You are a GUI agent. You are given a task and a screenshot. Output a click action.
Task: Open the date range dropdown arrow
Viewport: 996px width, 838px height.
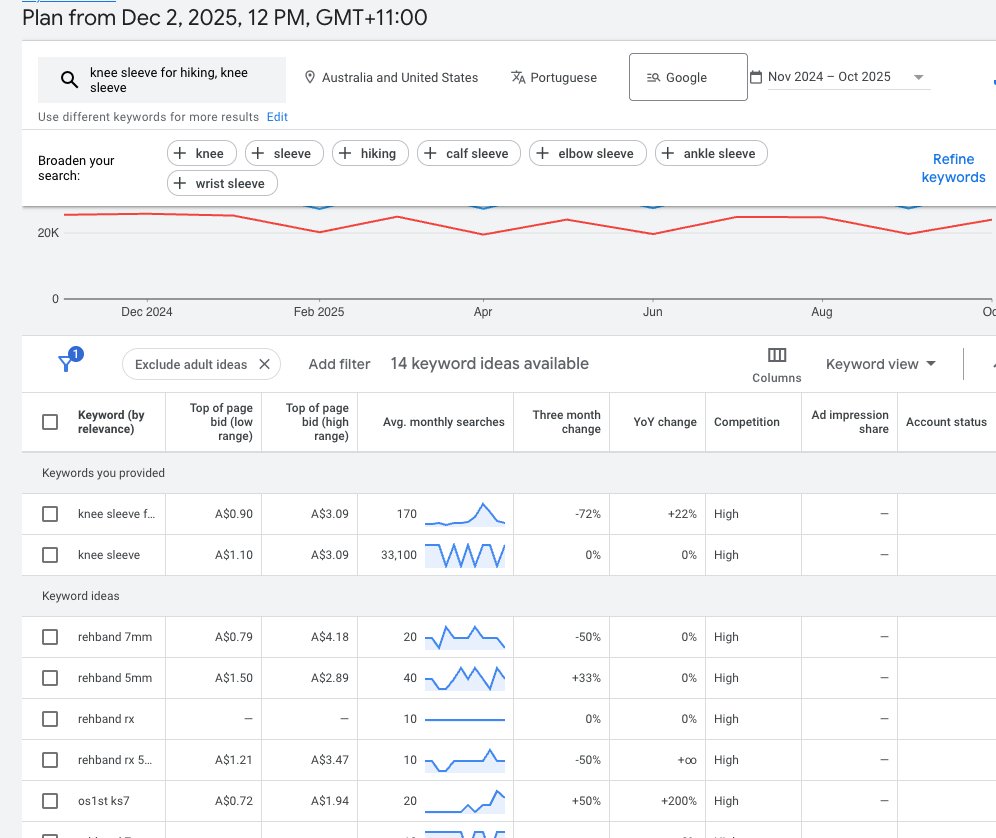click(x=918, y=77)
